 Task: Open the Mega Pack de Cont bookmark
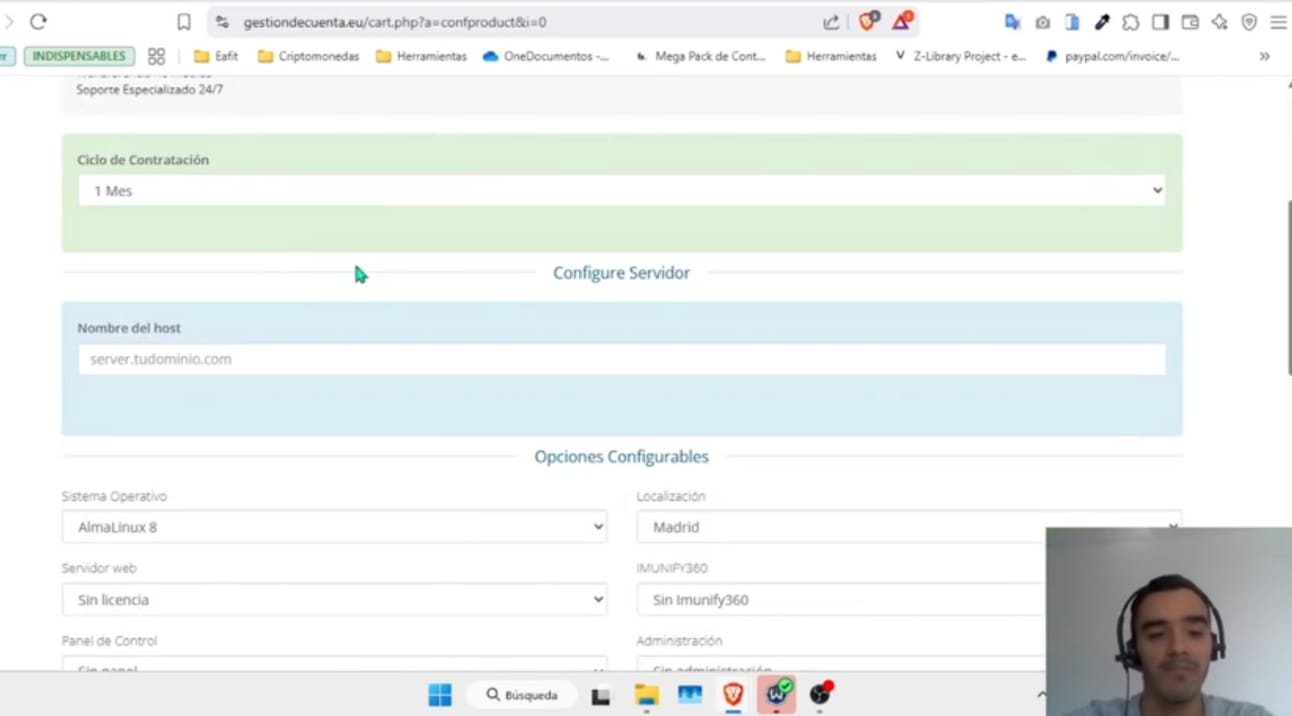(x=700, y=56)
